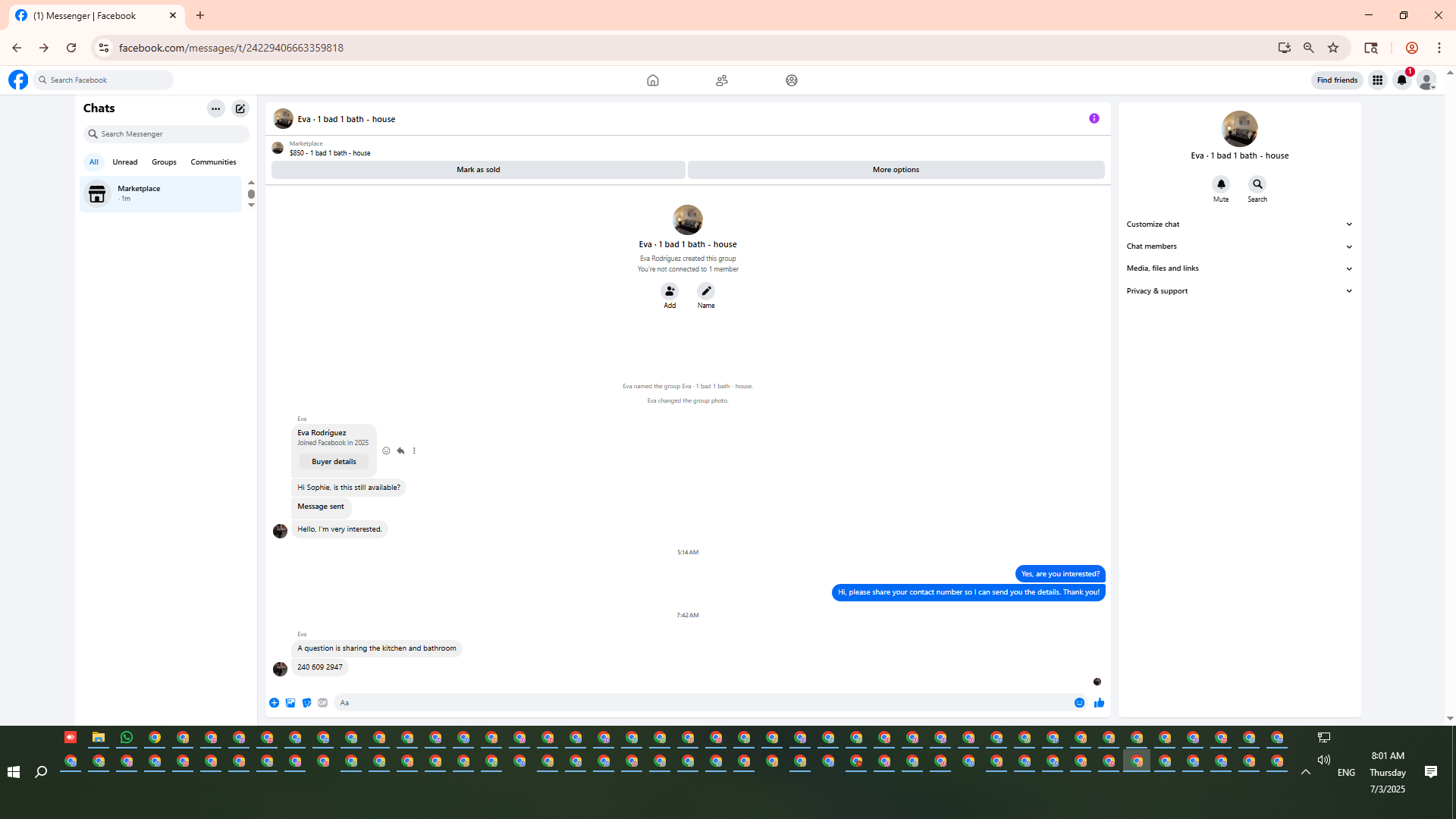Mute this conversation with bell toggle
The width and height of the screenshot is (1456, 819).
tap(1221, 184)
